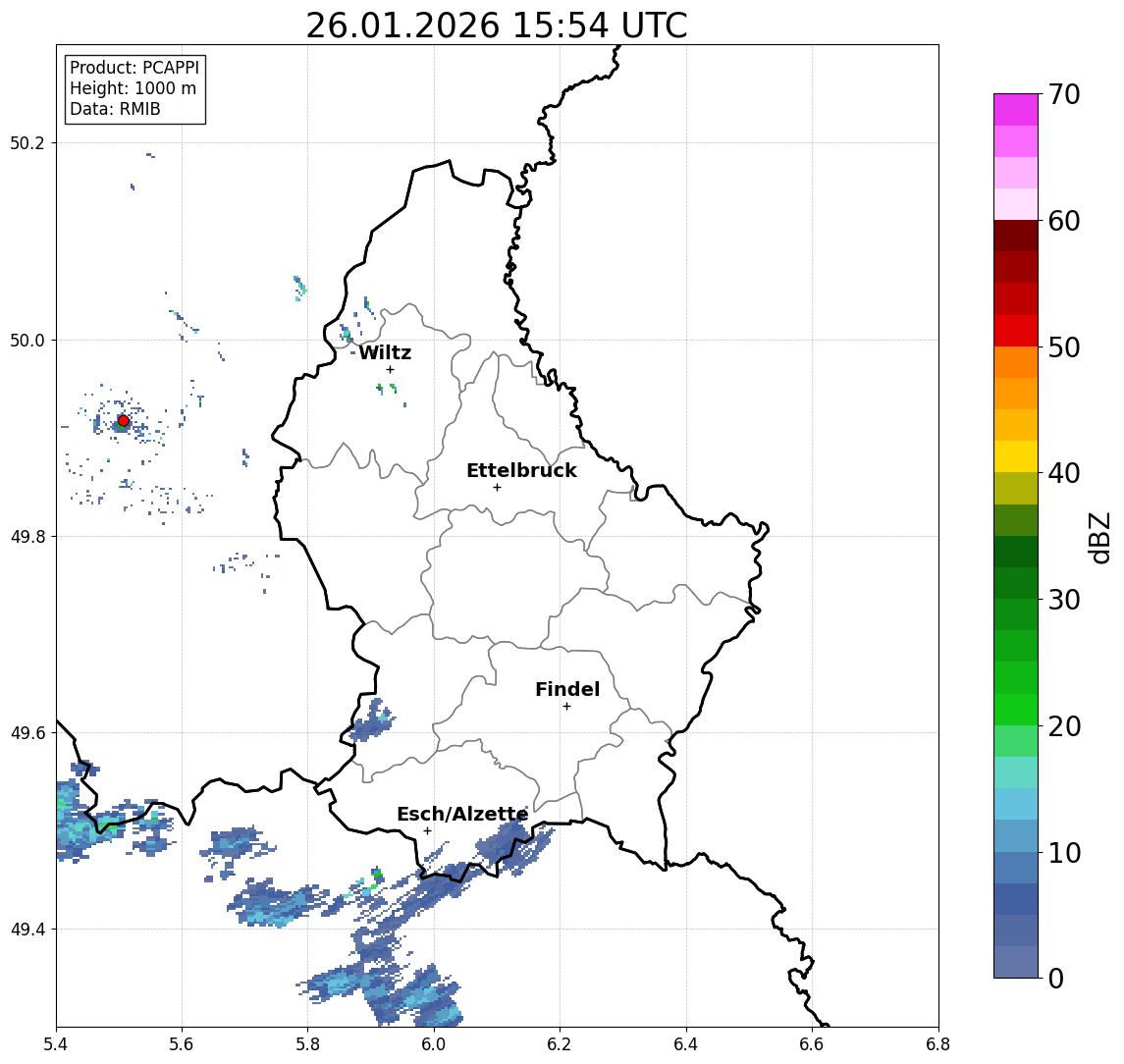Click the longitude axis label 5.6
Image resolution: width=1124 pixels, height=1064 pixels.
click(182, 1044)
